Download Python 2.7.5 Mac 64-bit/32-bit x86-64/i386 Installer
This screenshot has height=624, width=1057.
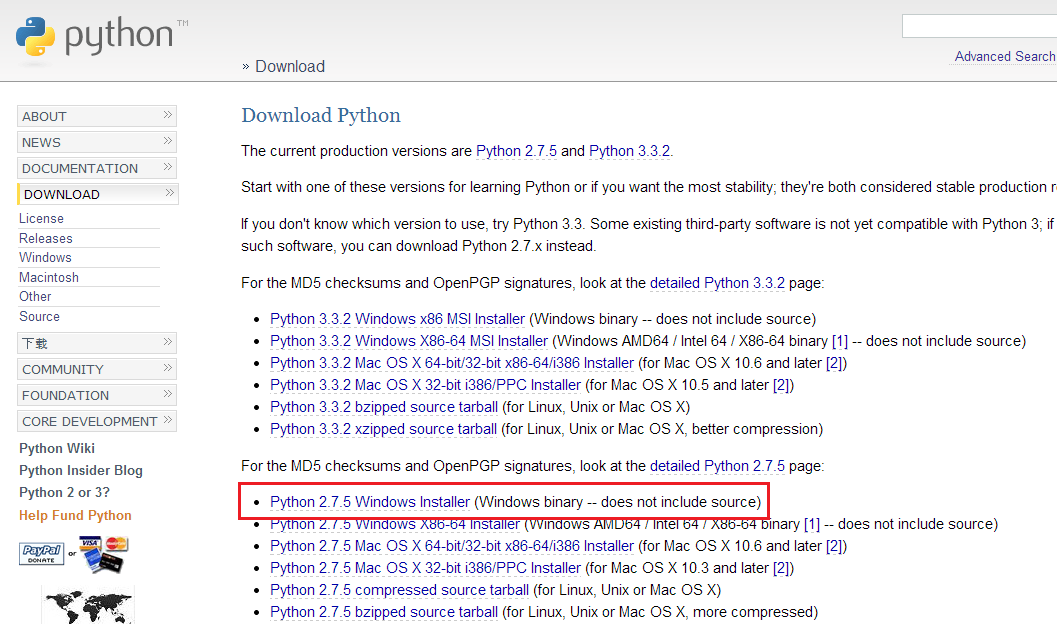[x=452, y=547]
